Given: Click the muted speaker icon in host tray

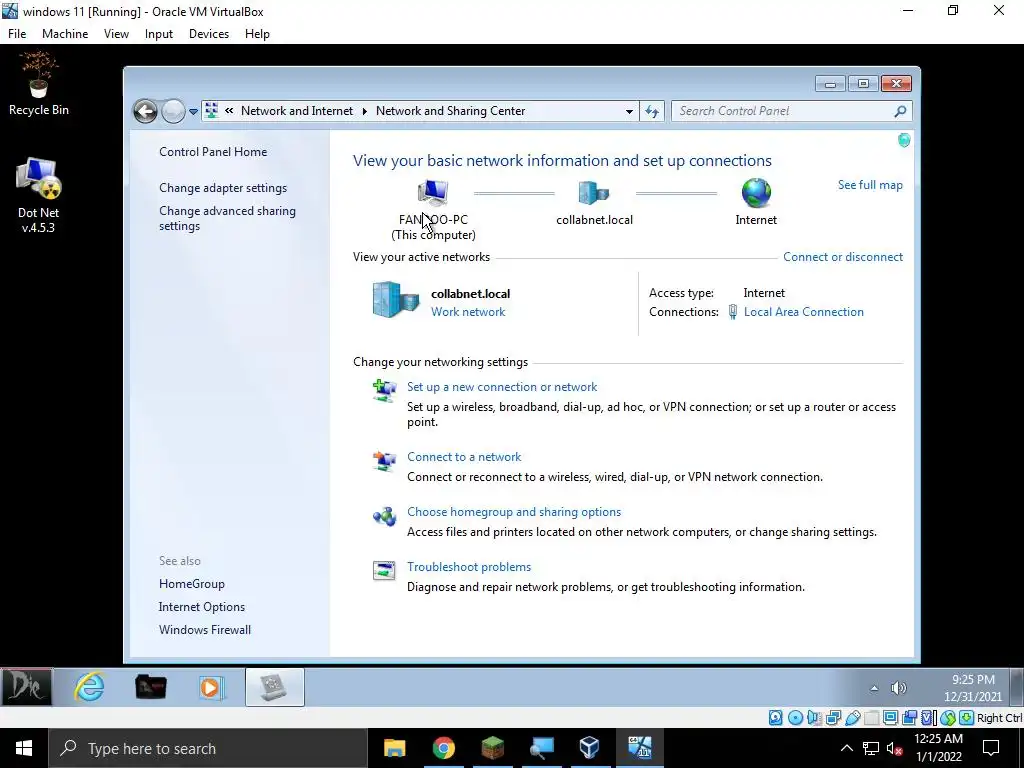Looking at the screenshot, I should tap(894, 748).
